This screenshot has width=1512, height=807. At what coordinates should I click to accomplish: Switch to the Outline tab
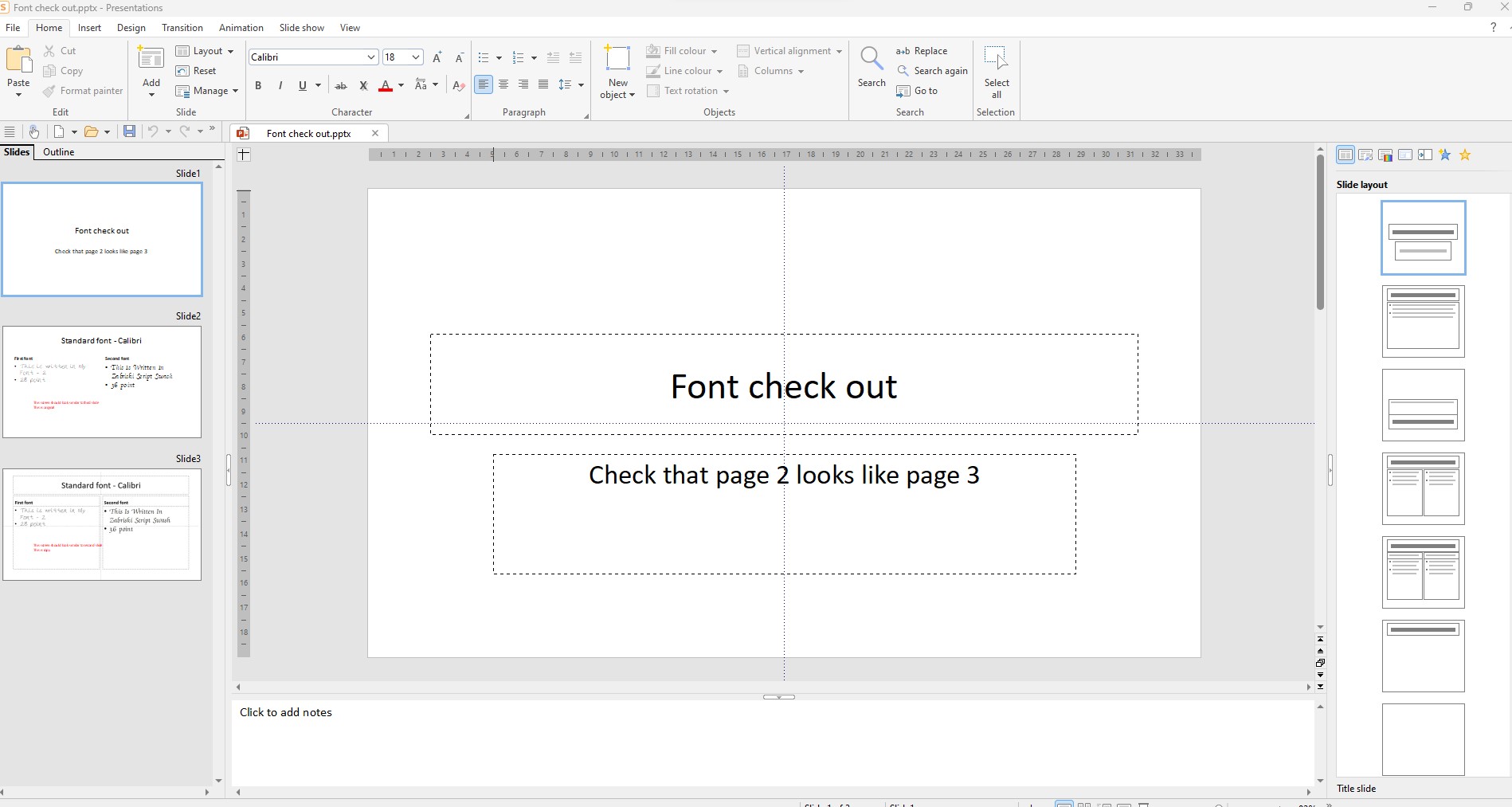click(58, 152)
